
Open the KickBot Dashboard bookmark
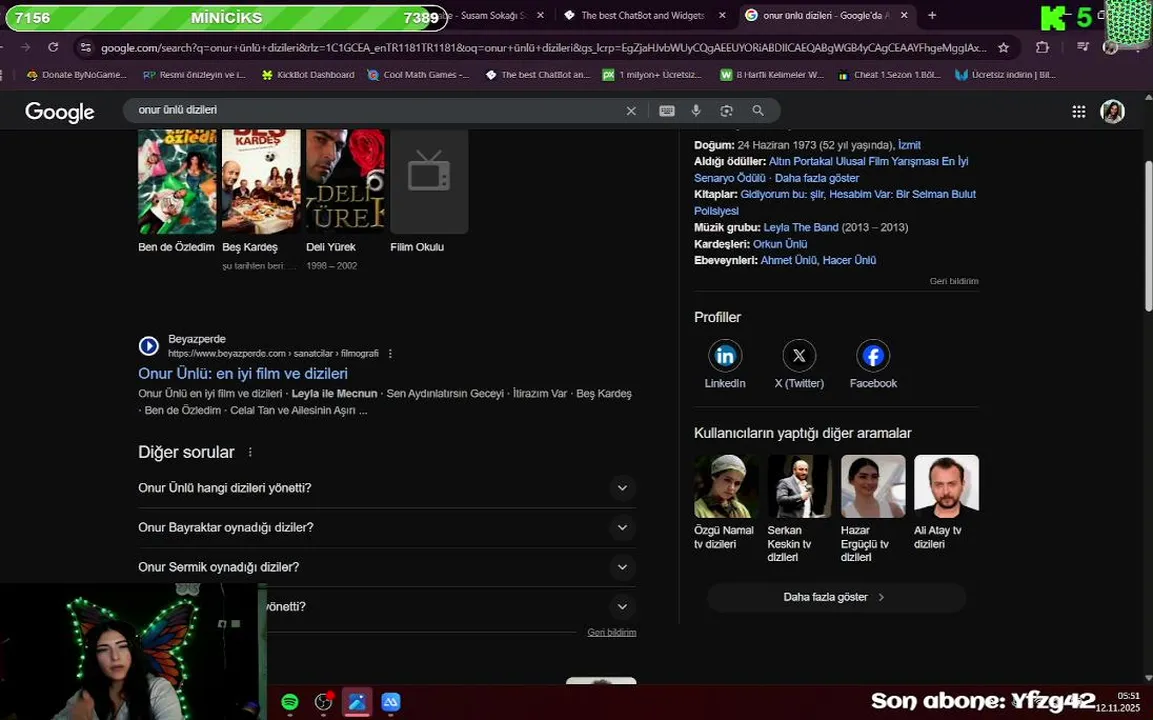click(x=308, y=74)
